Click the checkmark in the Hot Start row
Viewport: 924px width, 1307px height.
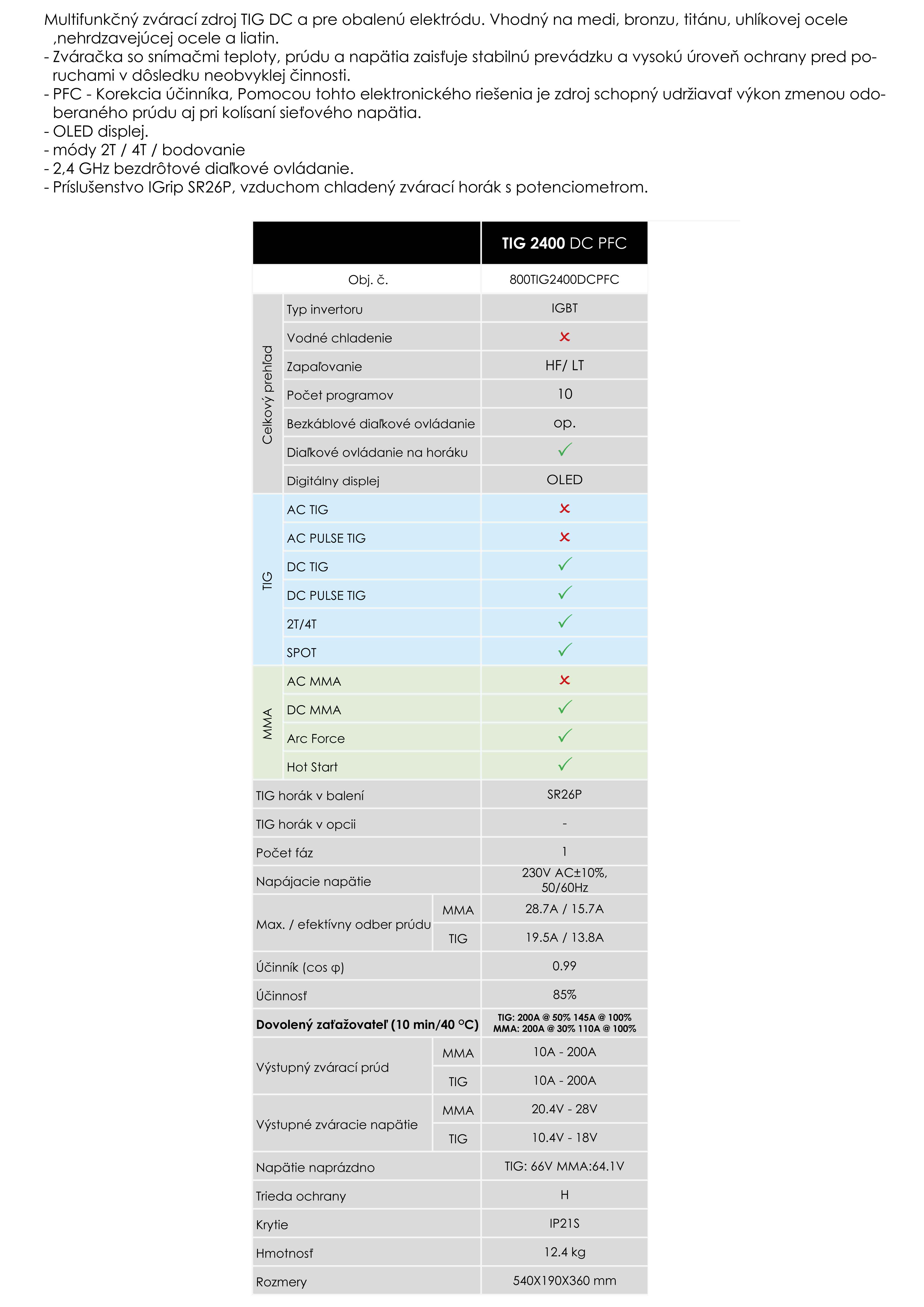click(x=564, y=765)
